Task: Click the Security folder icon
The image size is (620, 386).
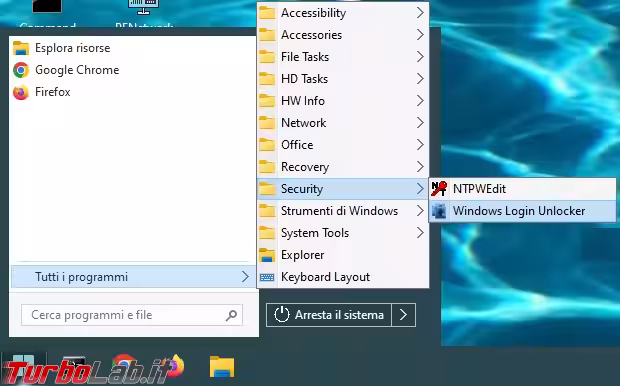Action: pyautogui.click(x=267, y=189)
